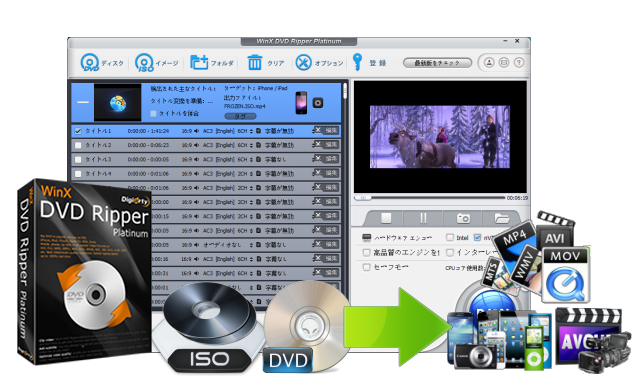Take snapshot with camera icon under preview
The width and height of the screenshot is (633, 378).
pos(463,218)
